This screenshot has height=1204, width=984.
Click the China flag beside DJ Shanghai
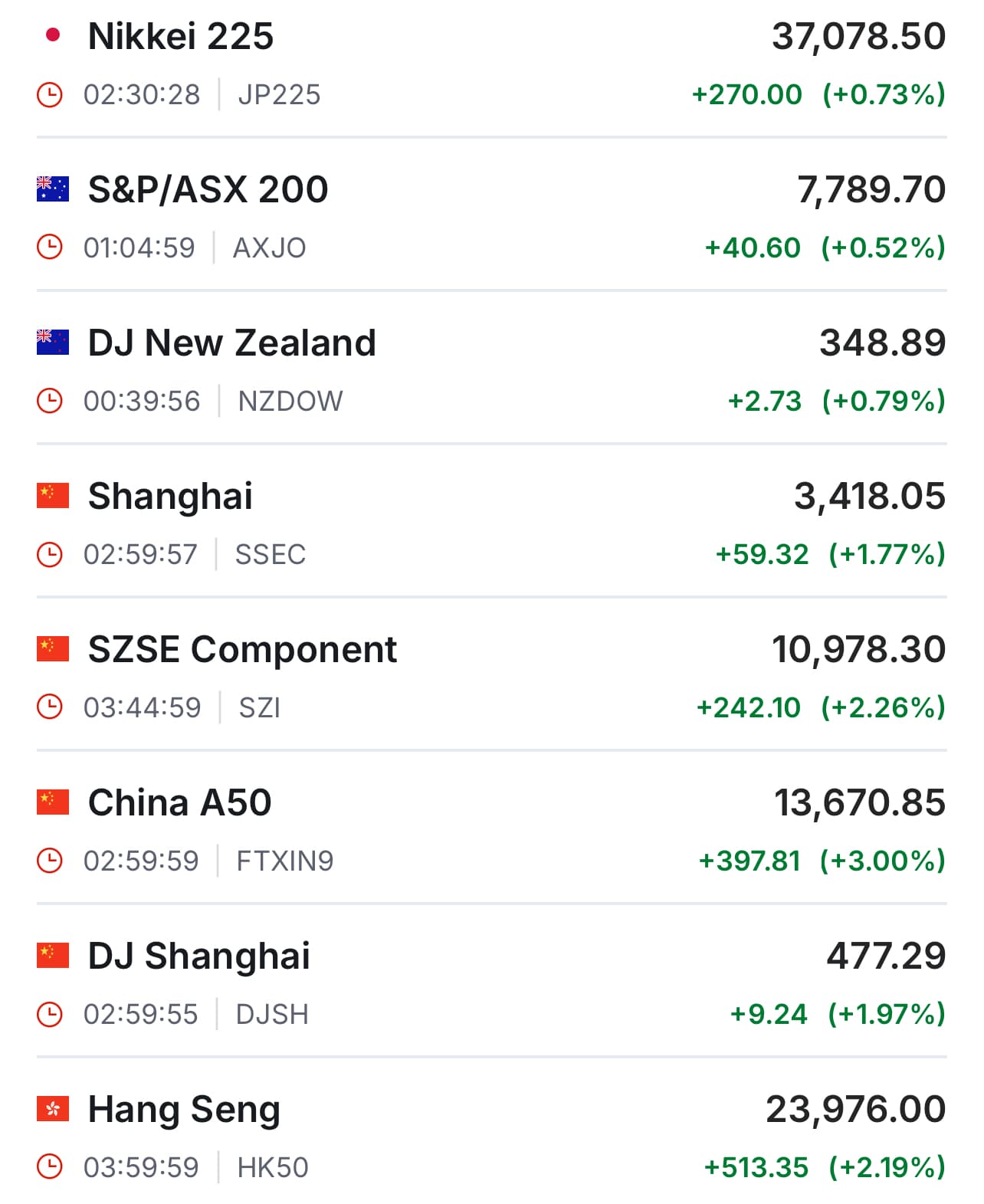coord(53,955)
